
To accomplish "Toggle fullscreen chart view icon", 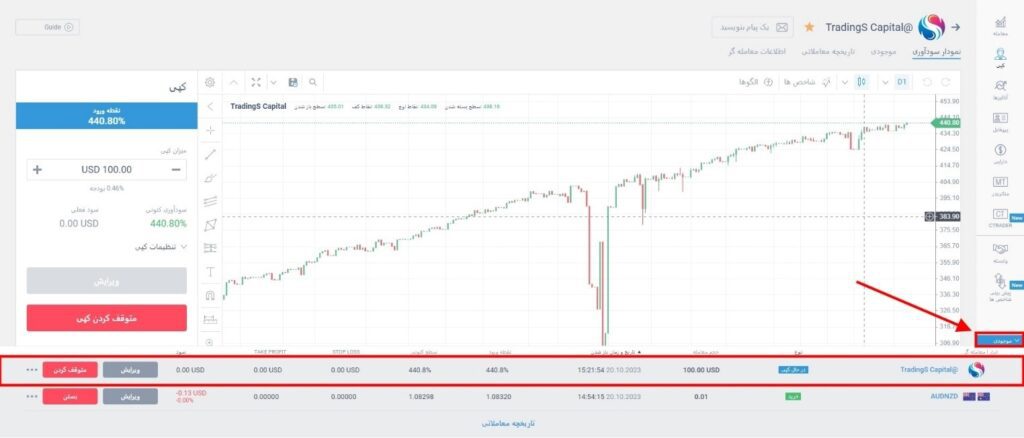I will [256, 82].
